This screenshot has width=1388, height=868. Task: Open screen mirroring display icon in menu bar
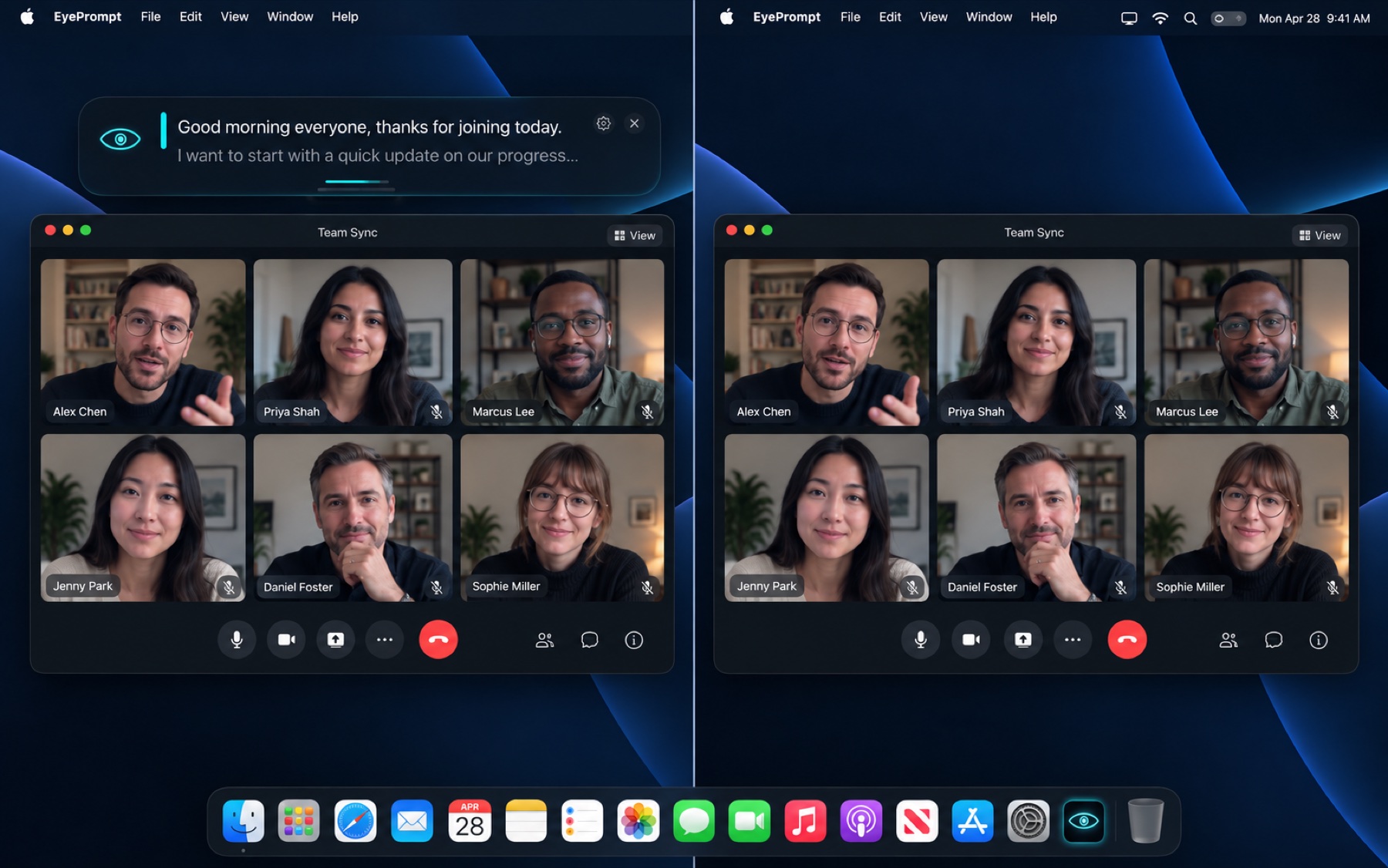click(x=1129, y=19)
